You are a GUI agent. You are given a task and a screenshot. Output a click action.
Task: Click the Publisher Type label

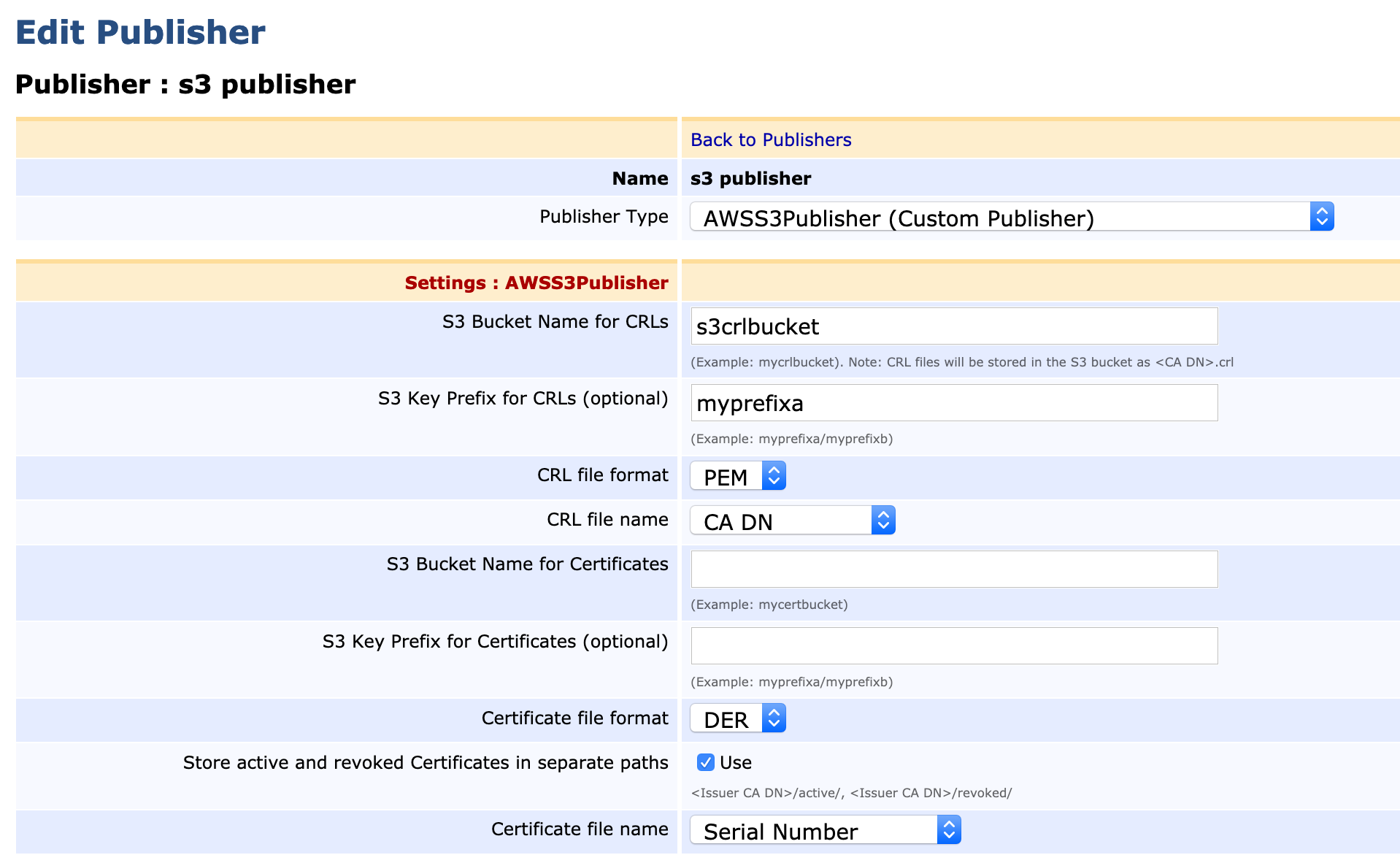coord(603,217)
